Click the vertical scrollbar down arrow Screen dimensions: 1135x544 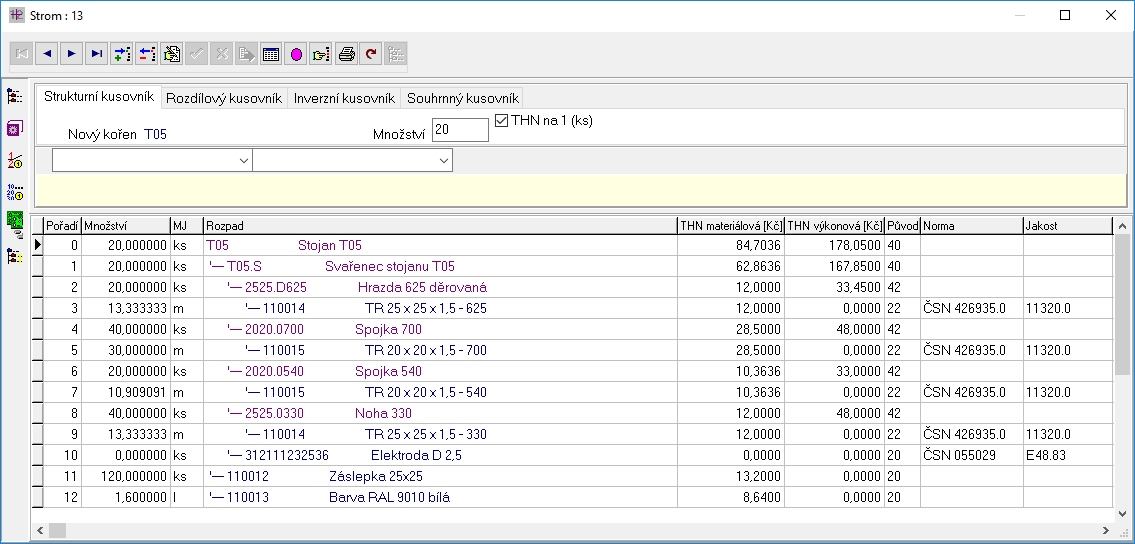click(x=1123, y=513)
